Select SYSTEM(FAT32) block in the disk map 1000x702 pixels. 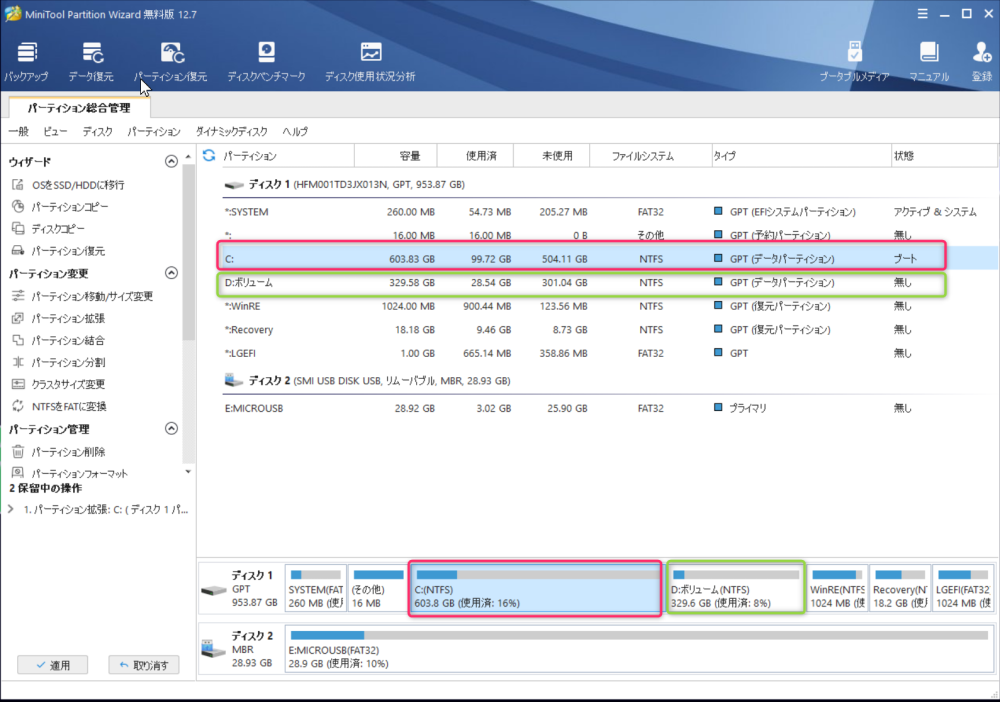316,588
